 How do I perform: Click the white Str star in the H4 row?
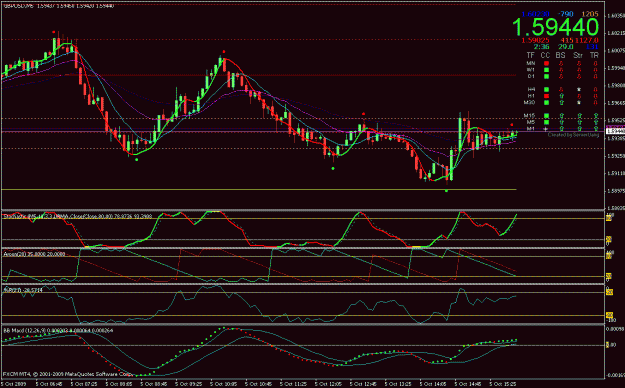[579, 89]
